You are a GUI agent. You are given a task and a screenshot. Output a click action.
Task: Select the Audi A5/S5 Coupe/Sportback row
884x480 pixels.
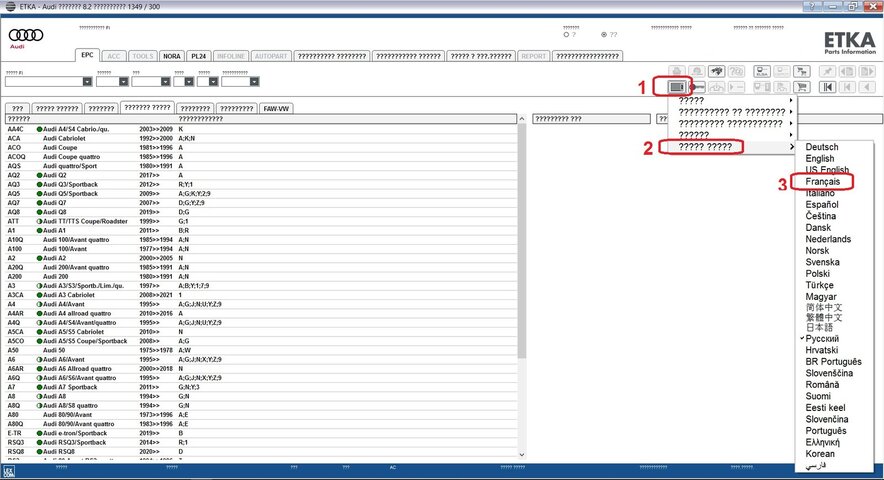pyautogui.click(x=261, y=341)
